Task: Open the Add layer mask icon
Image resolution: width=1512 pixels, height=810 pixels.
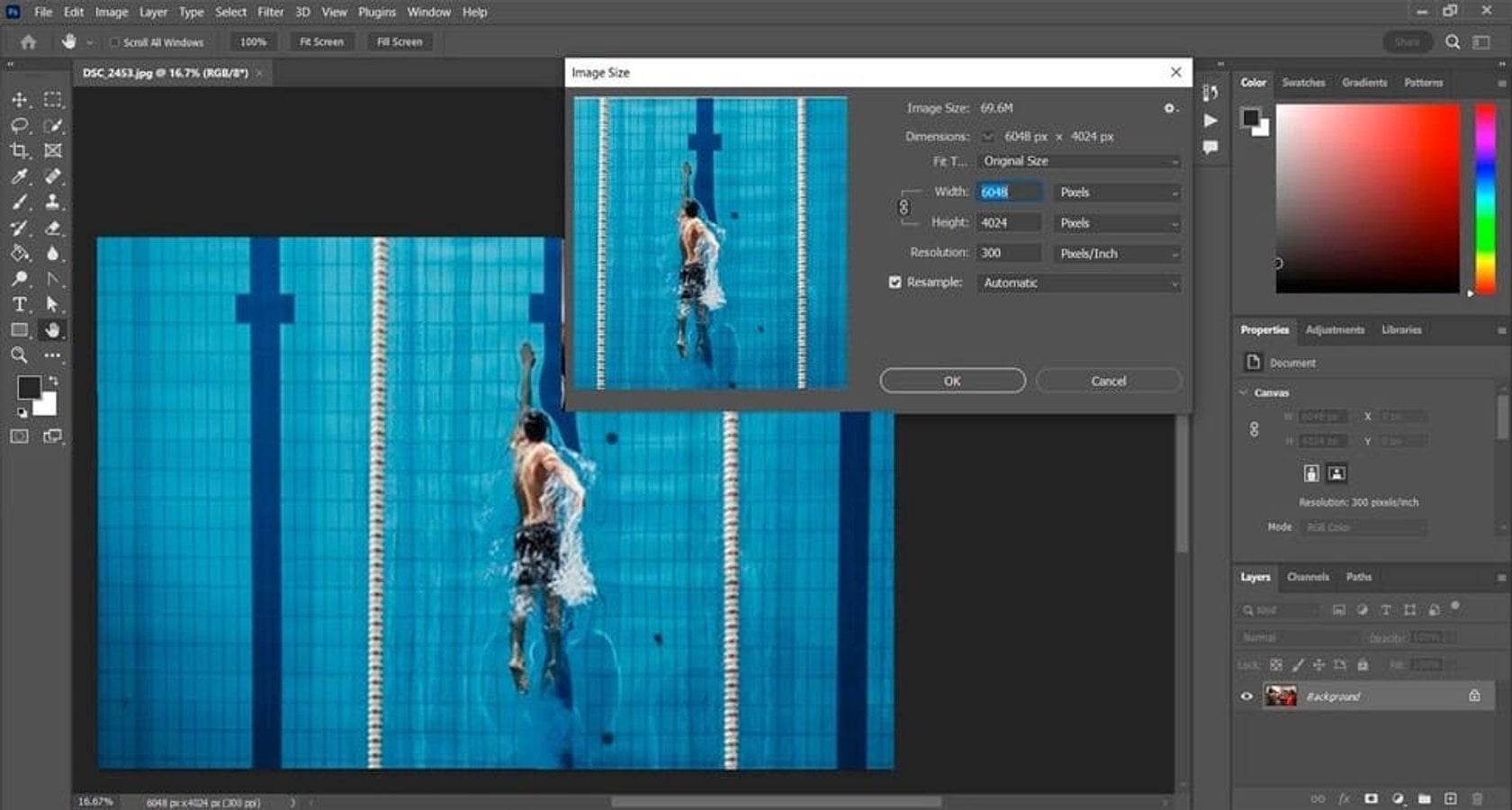Action: tap(1371, 798)
